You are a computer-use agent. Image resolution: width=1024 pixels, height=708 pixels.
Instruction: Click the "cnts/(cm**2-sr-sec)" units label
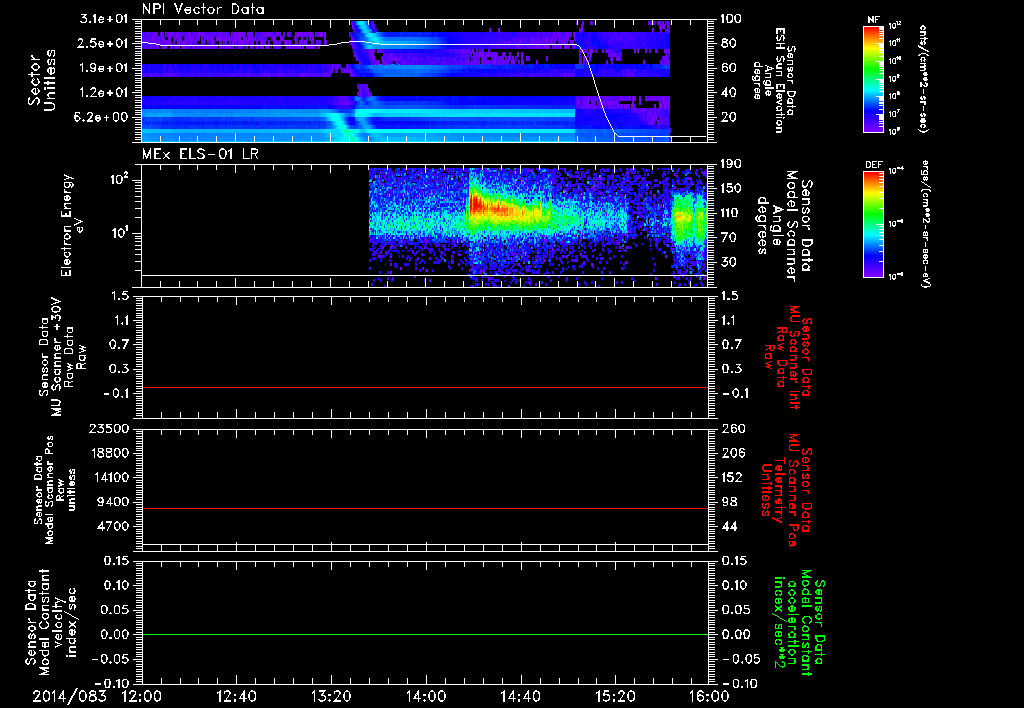coord(923,78)
